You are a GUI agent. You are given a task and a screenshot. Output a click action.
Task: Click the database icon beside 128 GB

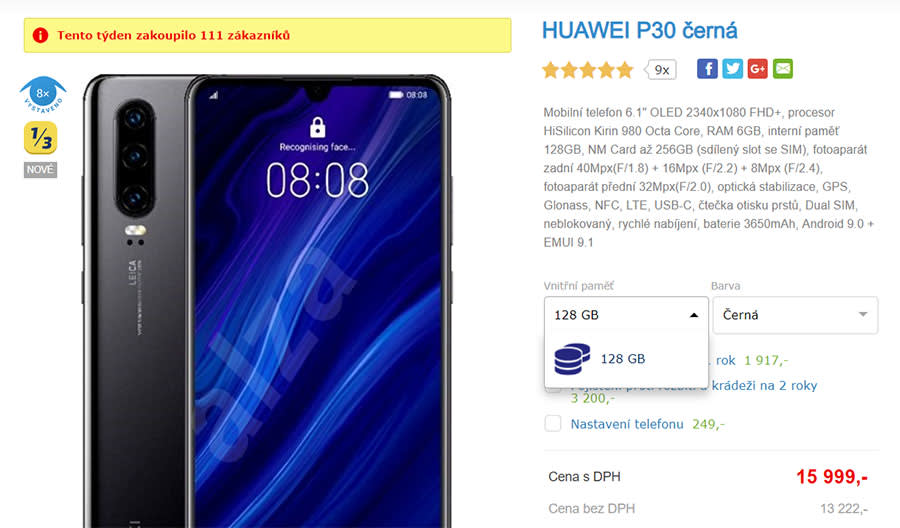point(572,359)
